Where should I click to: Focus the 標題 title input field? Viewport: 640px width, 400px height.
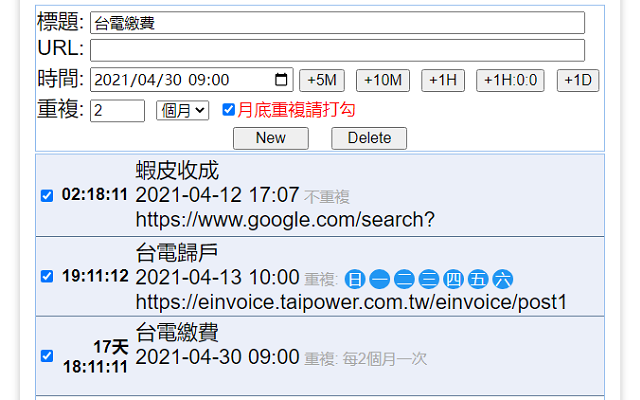point(338,23)
